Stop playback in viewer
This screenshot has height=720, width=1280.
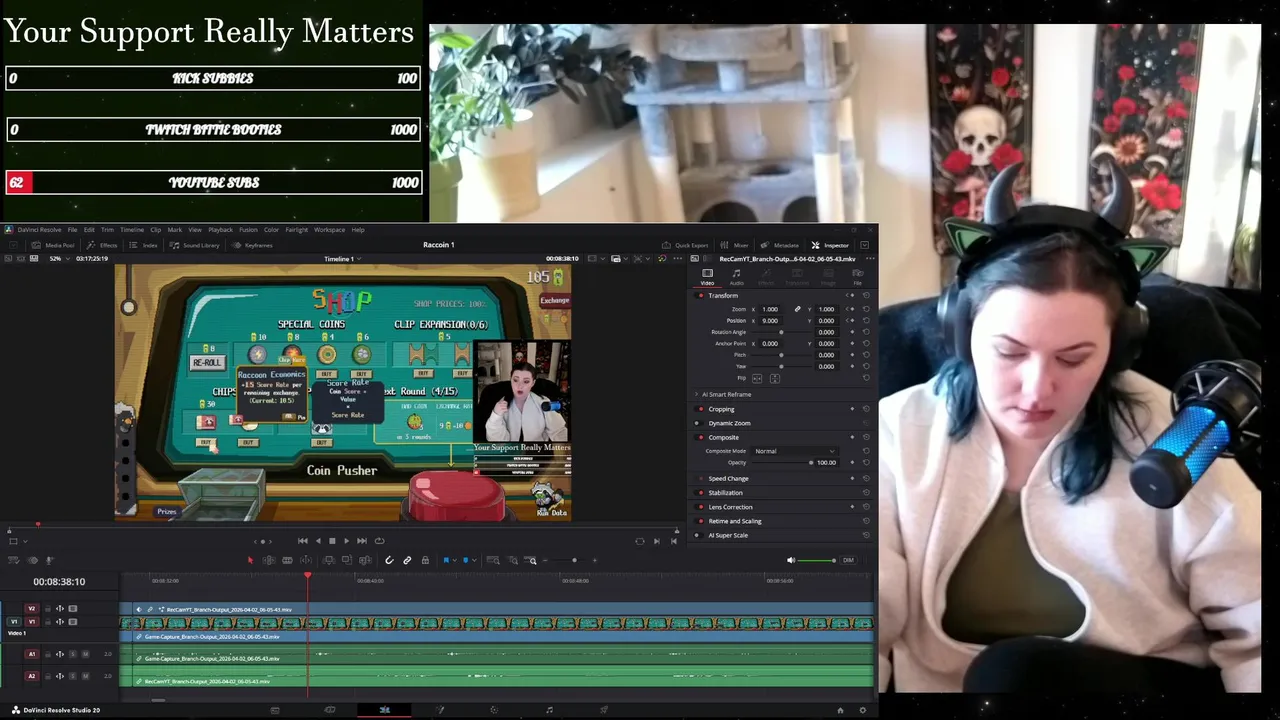coord(332,541)
